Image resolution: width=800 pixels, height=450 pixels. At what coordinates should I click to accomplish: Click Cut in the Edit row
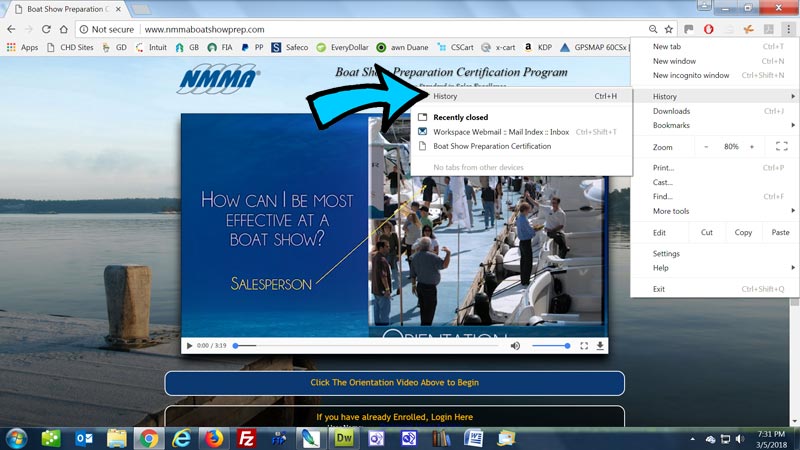pyautogui.click(x=707, y=232)
